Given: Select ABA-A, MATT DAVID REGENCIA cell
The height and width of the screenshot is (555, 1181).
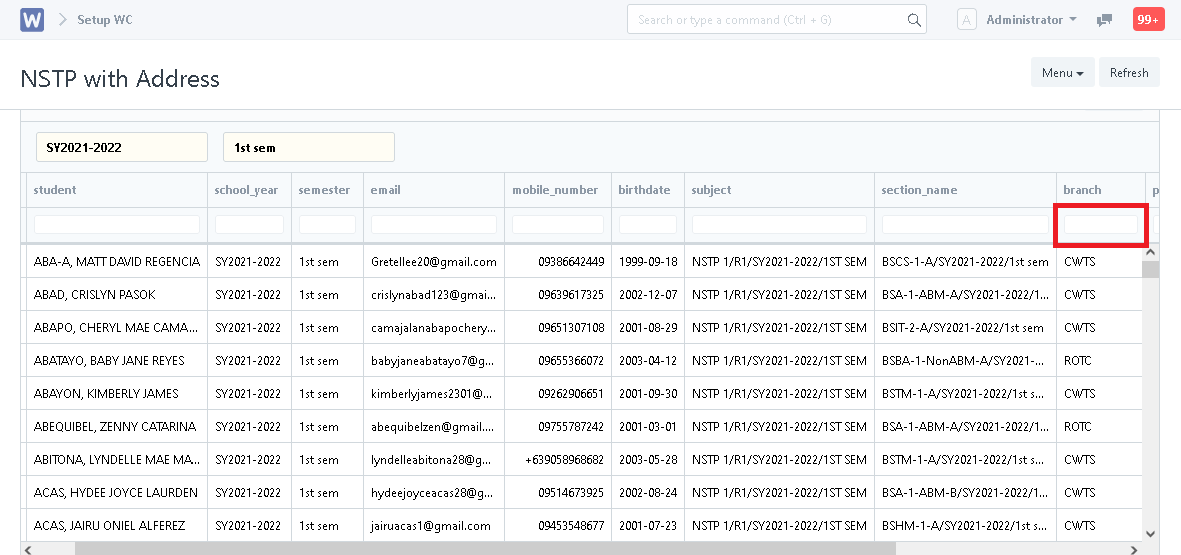Looking at the screenshot, I should pos(117,262).
